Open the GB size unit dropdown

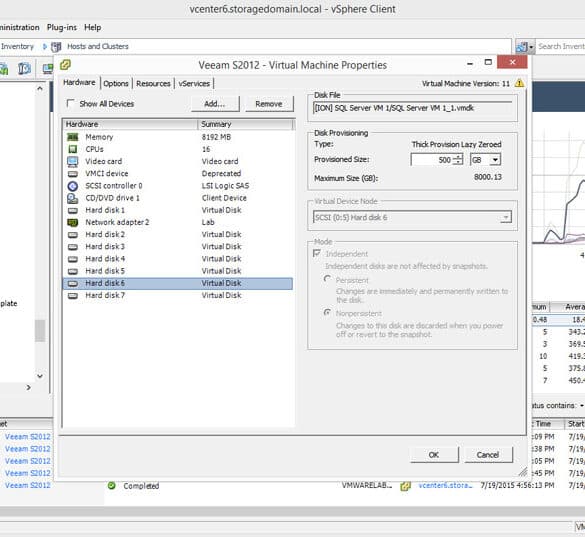coord(495,160)
